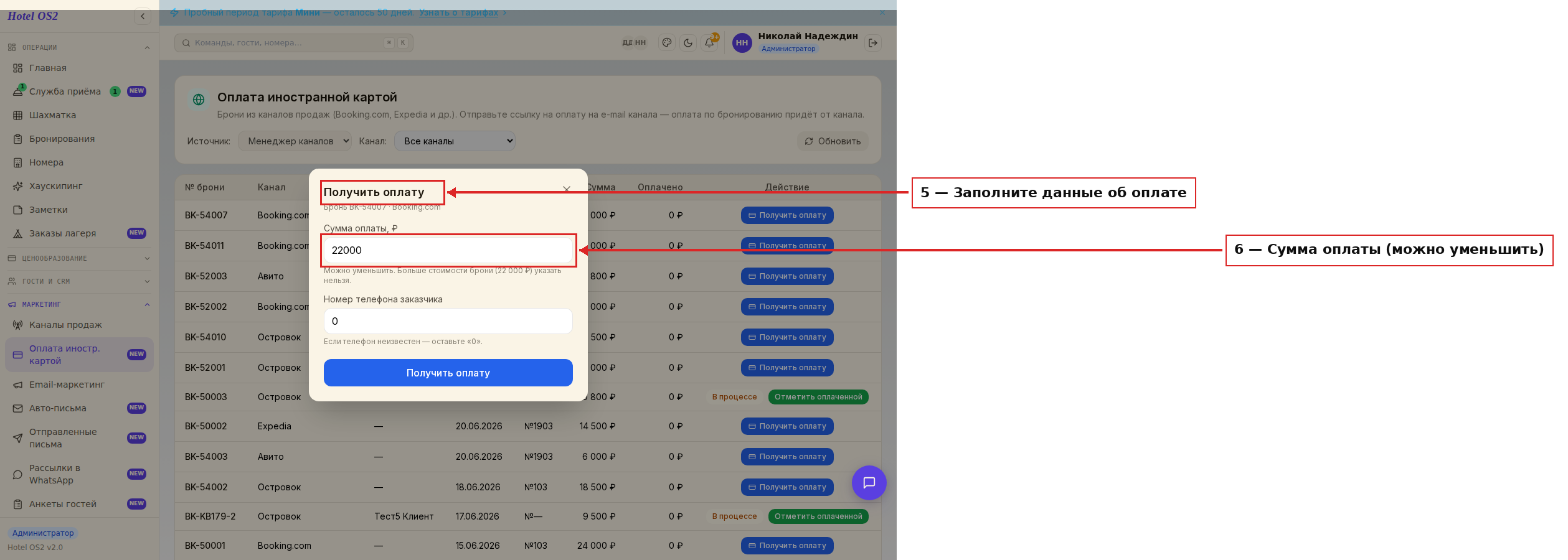Click the notifications bell icon
The image size is (1568, 560).
pos(709,43)
